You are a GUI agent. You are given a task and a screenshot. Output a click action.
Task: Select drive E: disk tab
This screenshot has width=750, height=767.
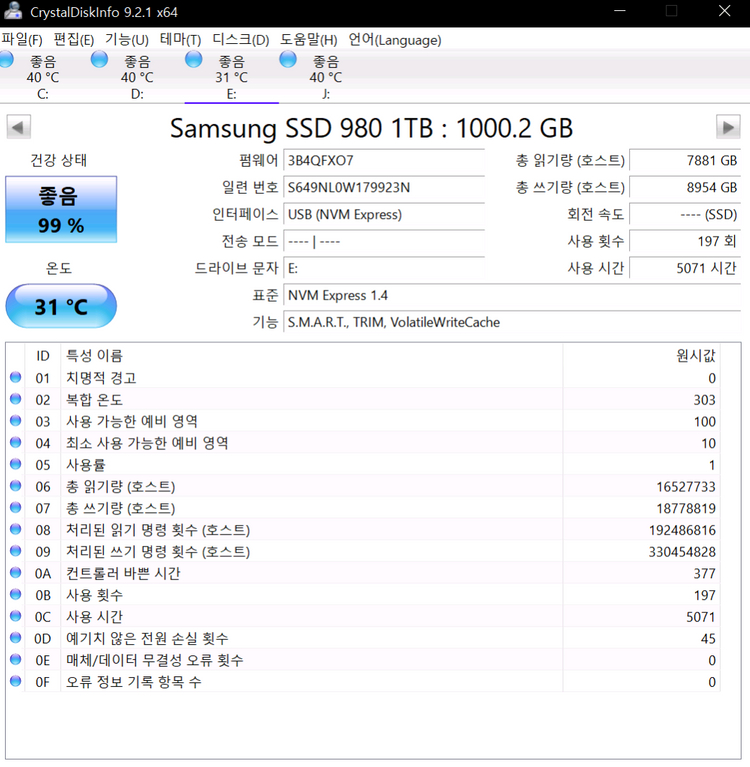tap(231, 76)
